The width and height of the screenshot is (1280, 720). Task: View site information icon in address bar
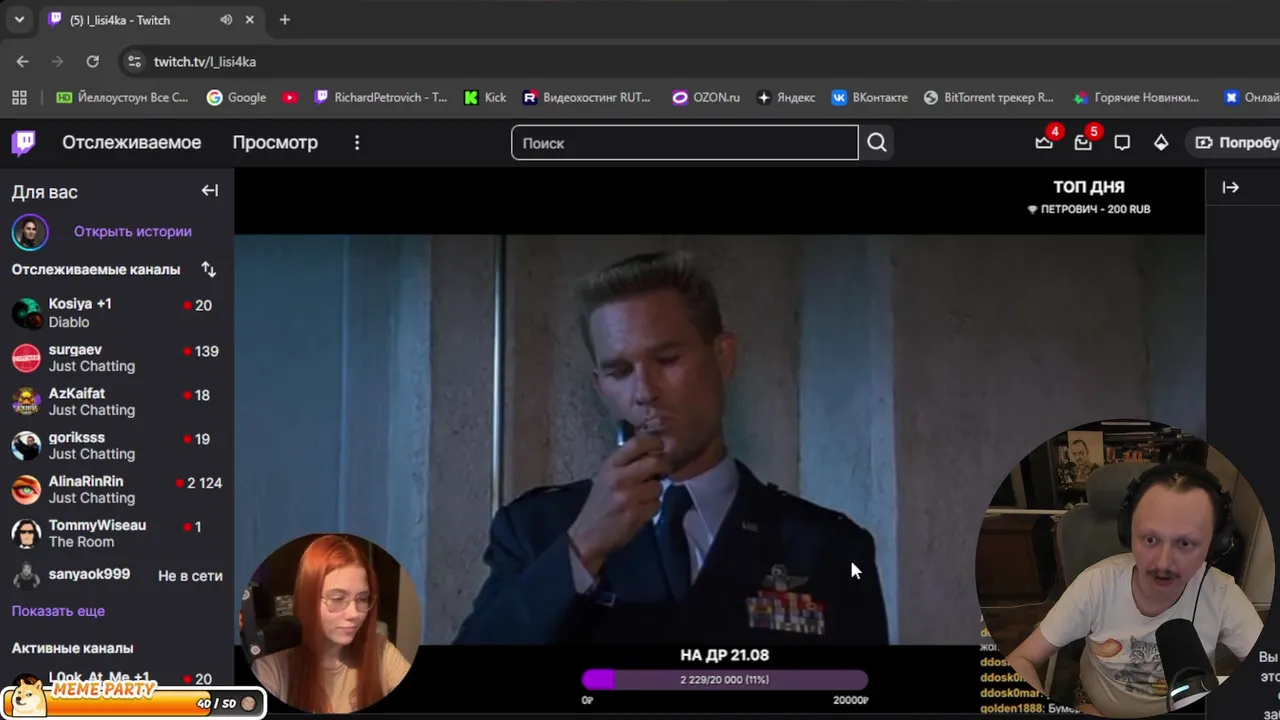pos(135,61)
